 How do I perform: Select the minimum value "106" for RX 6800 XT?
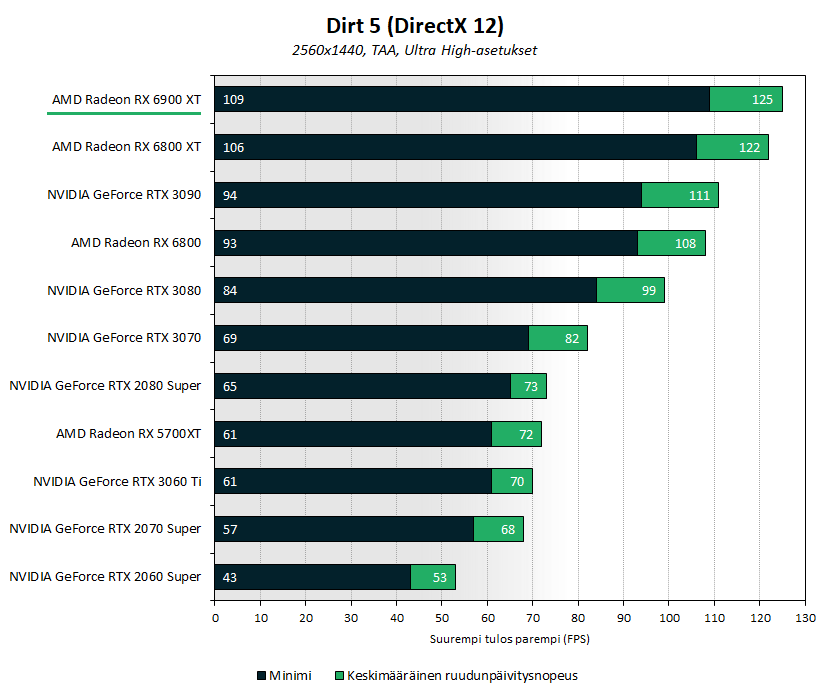pos(233,148)
